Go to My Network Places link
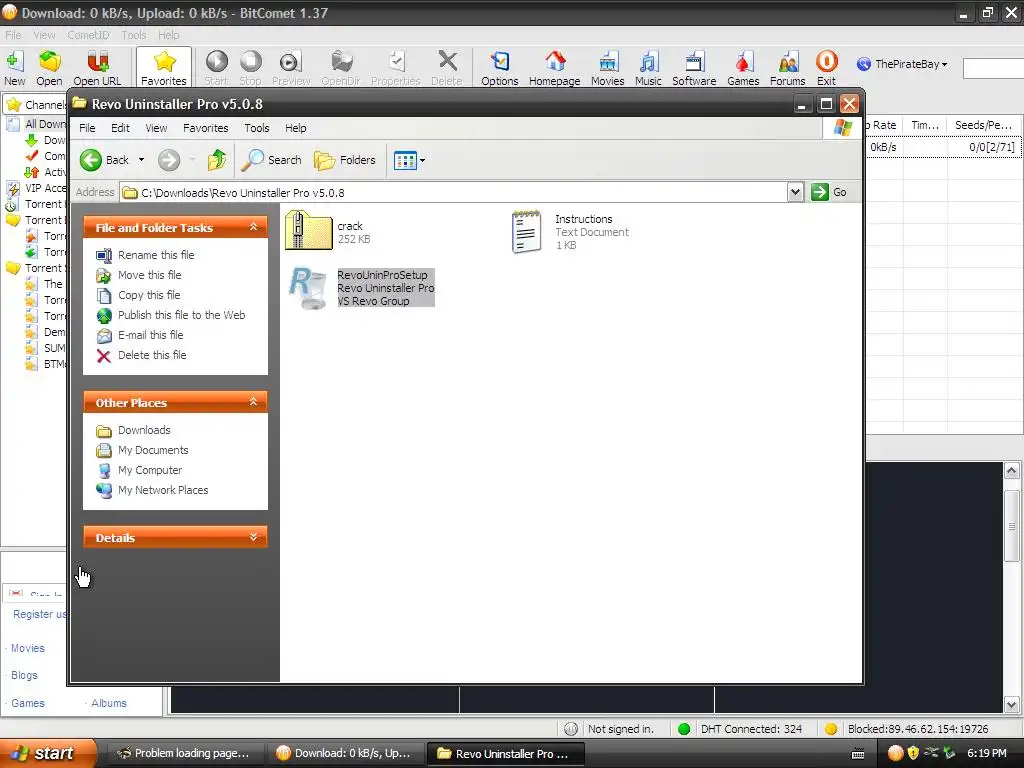Viewport: 1024px width, 768px height. pyautogui.click(x=163, y=490)
